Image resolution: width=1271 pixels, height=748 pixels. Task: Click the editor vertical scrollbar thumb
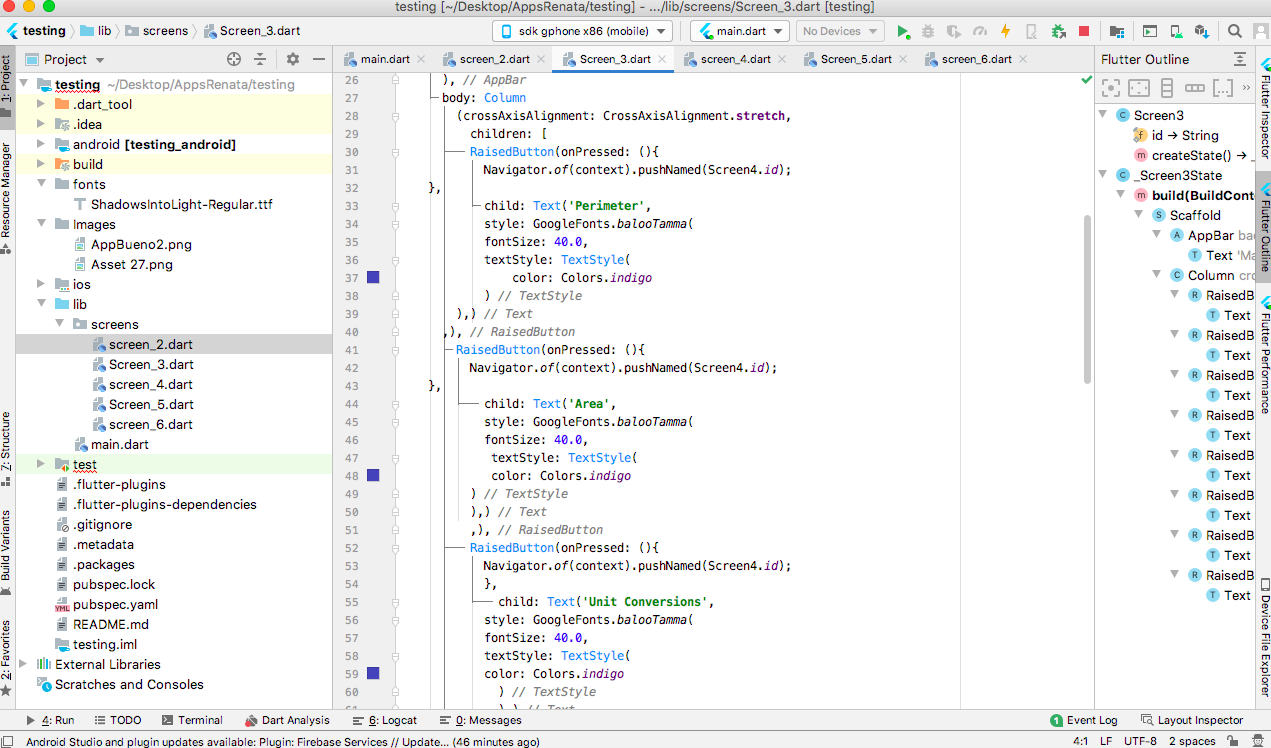tap(1087, 298)
